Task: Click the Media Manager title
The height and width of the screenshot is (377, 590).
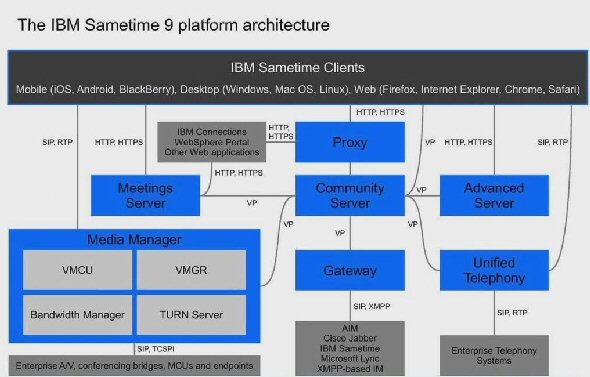Action: [134, 240]
